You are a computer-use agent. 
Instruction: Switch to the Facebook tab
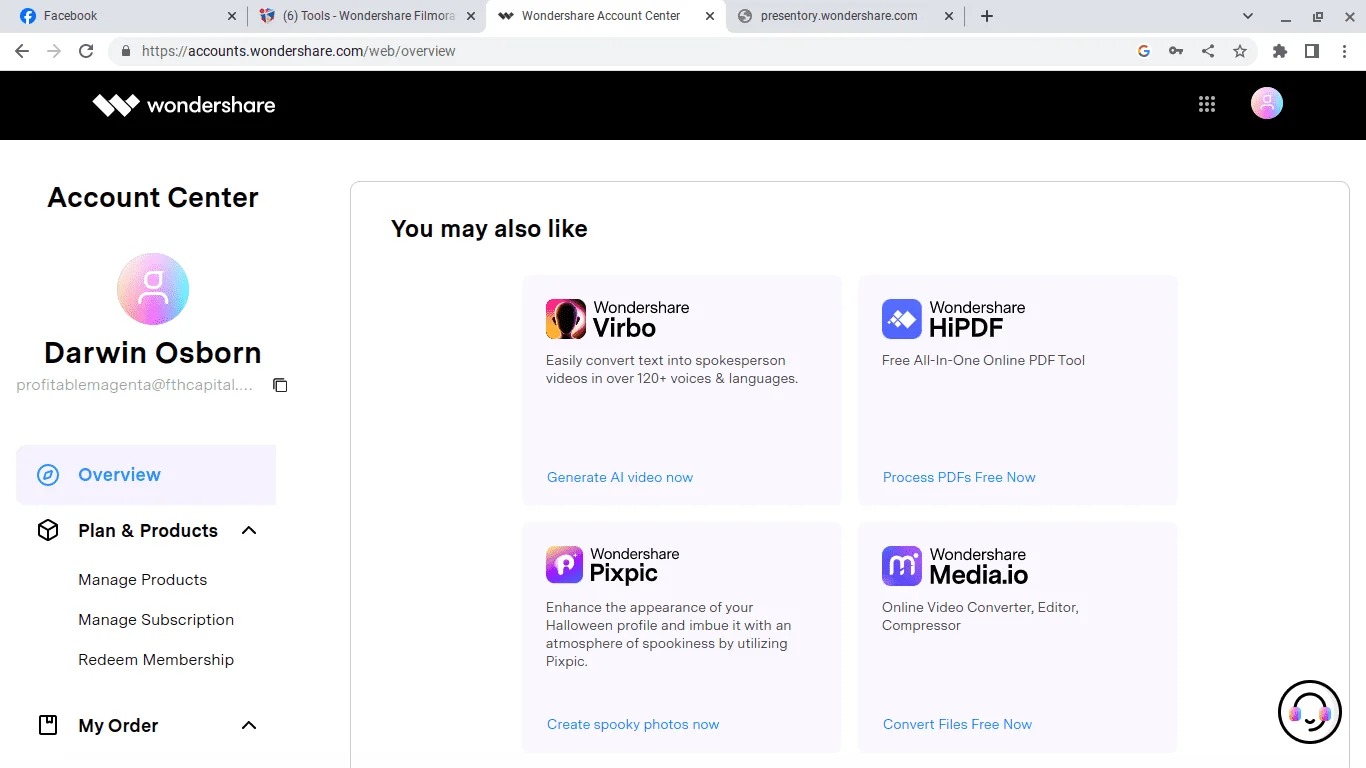pos(126,16)
